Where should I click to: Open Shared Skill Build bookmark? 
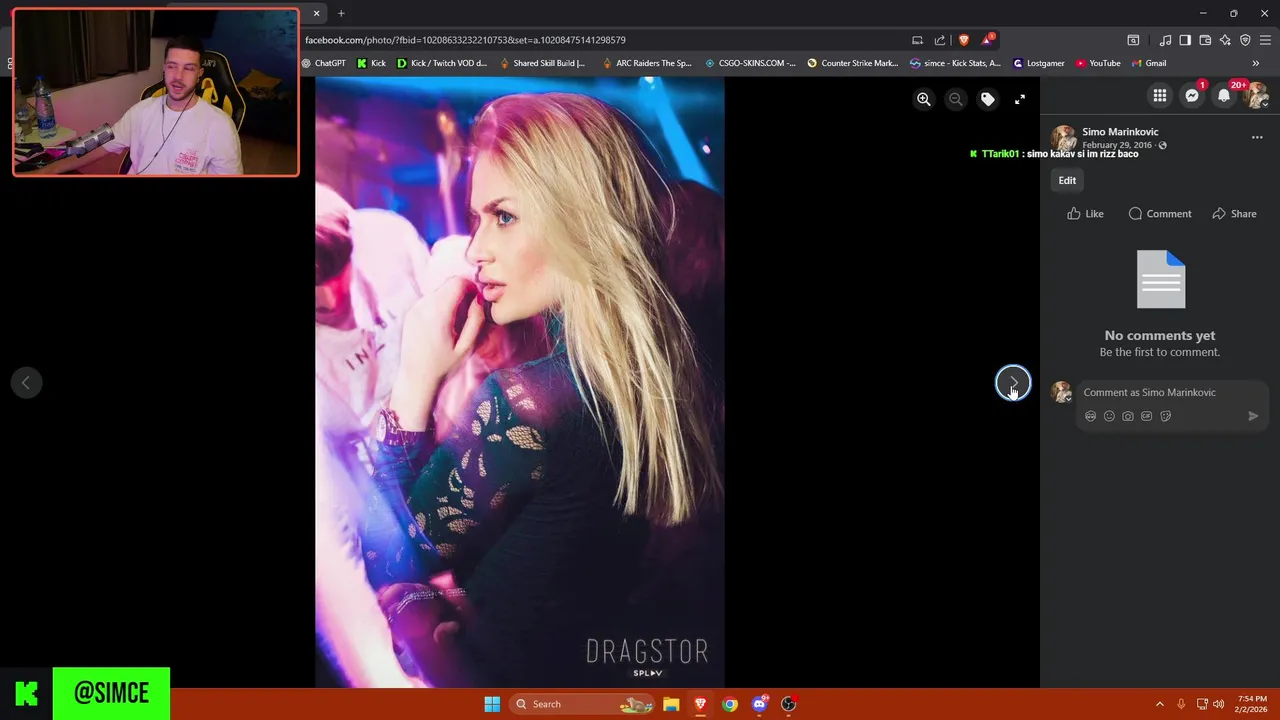(542, 63)
